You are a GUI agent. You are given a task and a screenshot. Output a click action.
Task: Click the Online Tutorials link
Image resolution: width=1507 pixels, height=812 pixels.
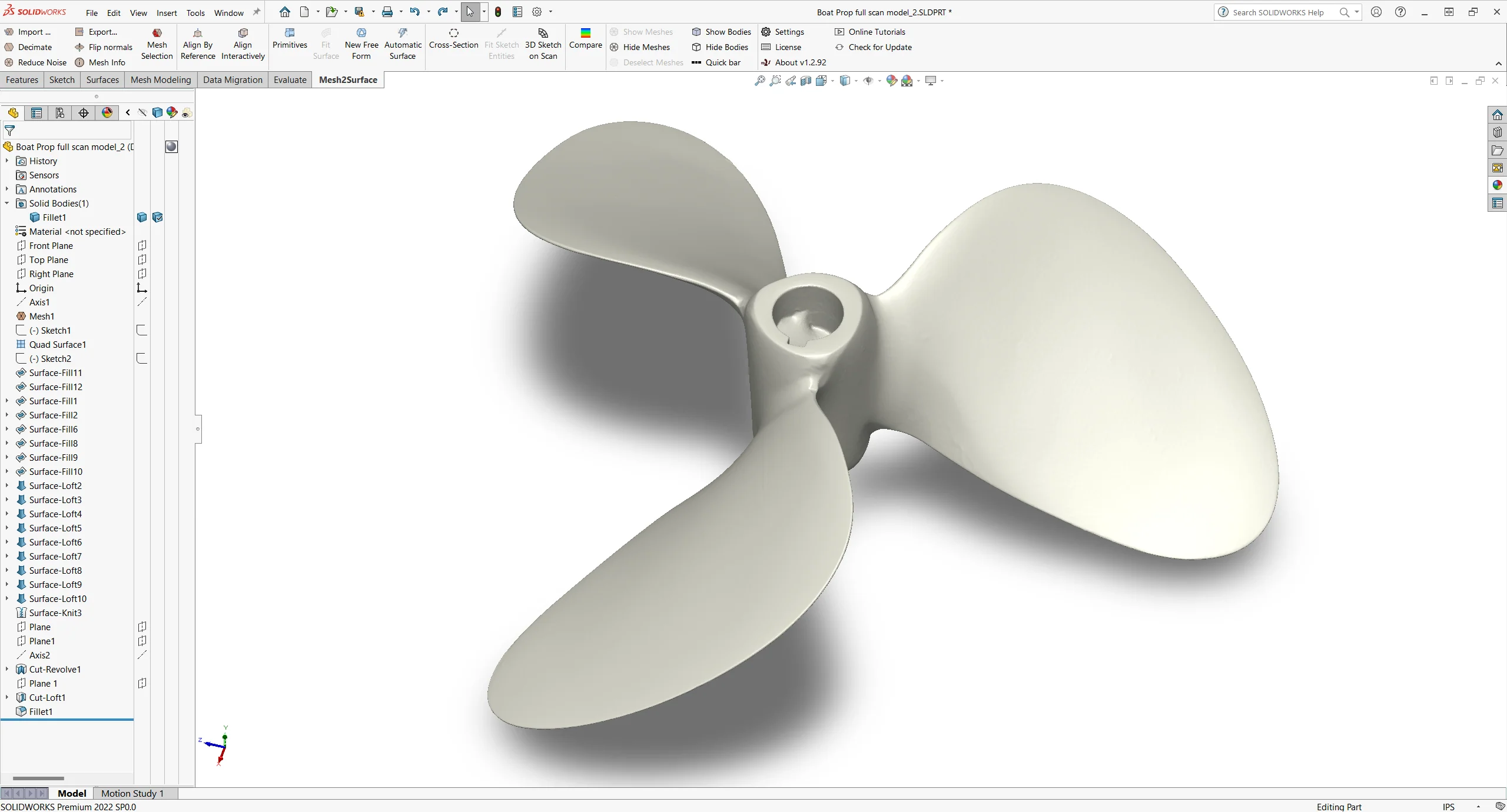(x=878, y=31)
